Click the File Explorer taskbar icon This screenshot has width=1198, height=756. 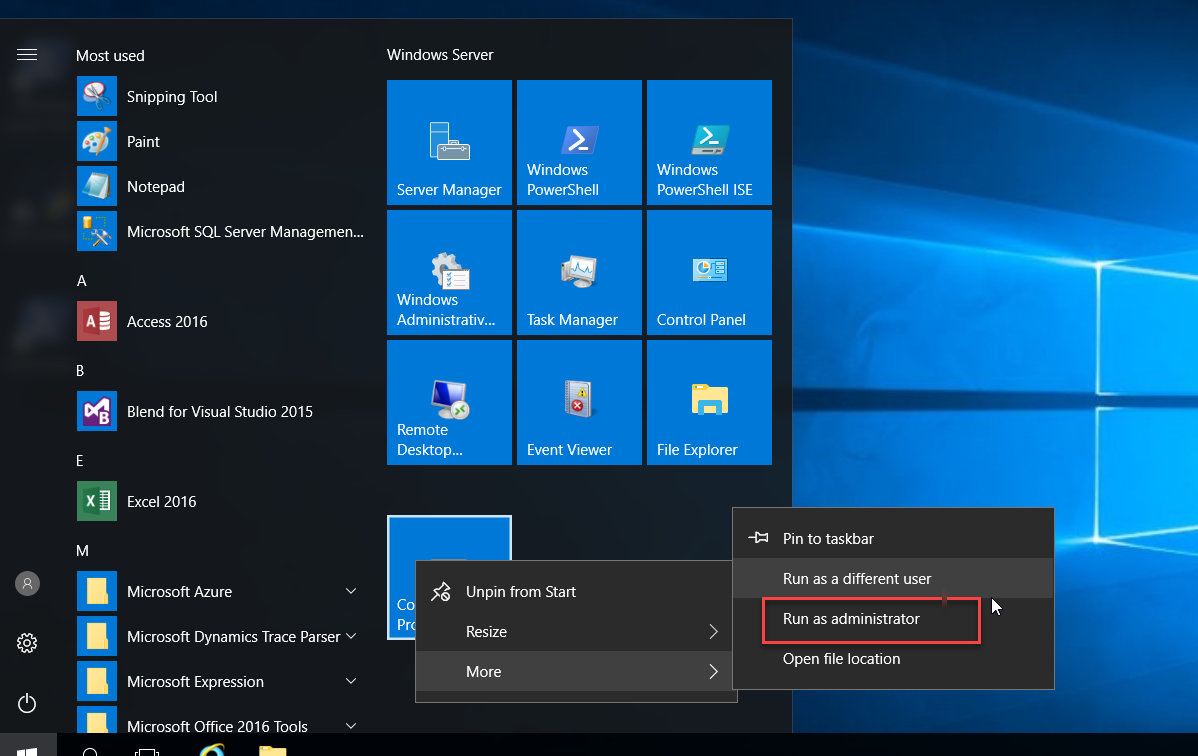click(x=273, y=751)
